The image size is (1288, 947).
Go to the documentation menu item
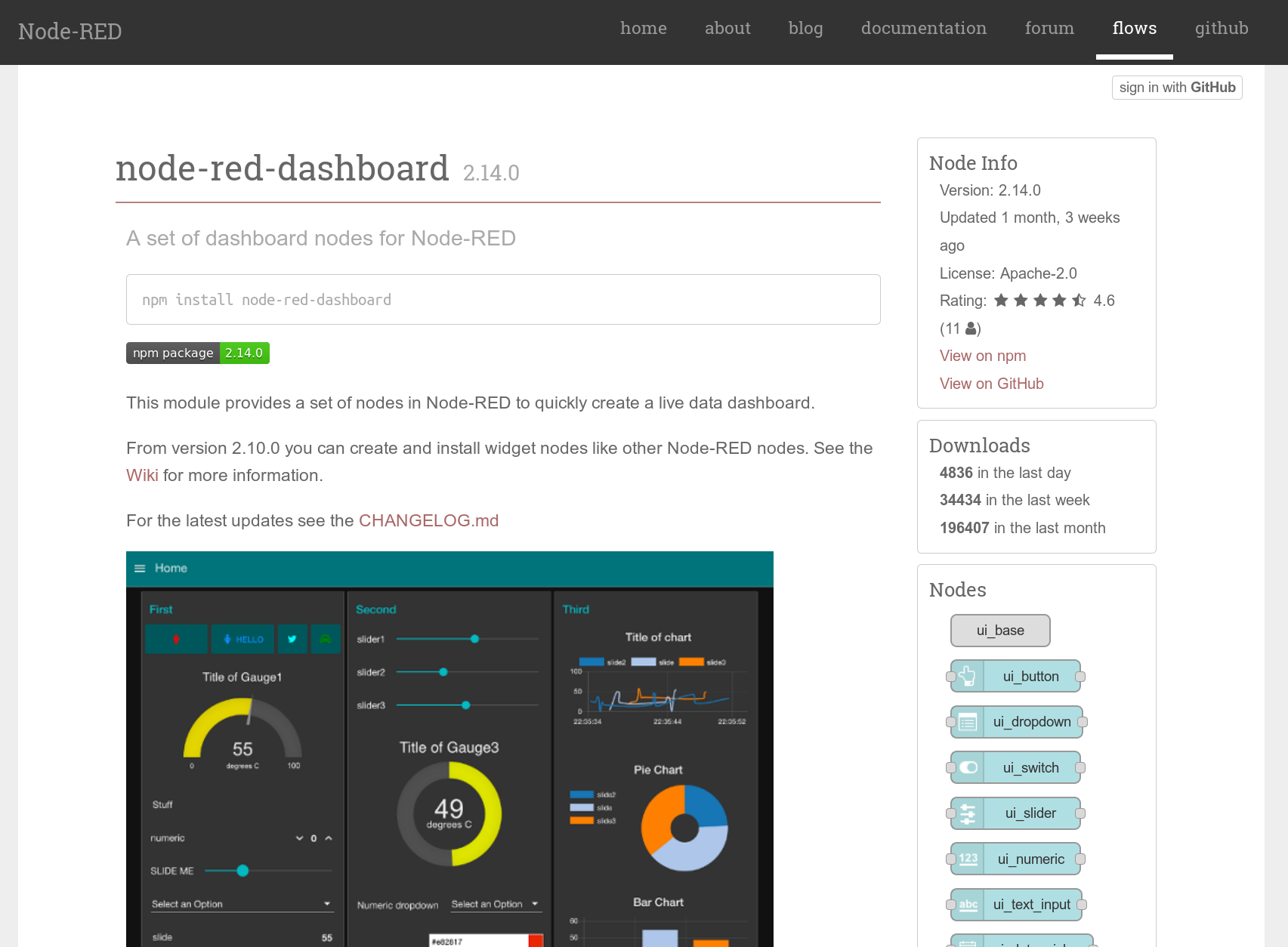click(x=923, y=29)
